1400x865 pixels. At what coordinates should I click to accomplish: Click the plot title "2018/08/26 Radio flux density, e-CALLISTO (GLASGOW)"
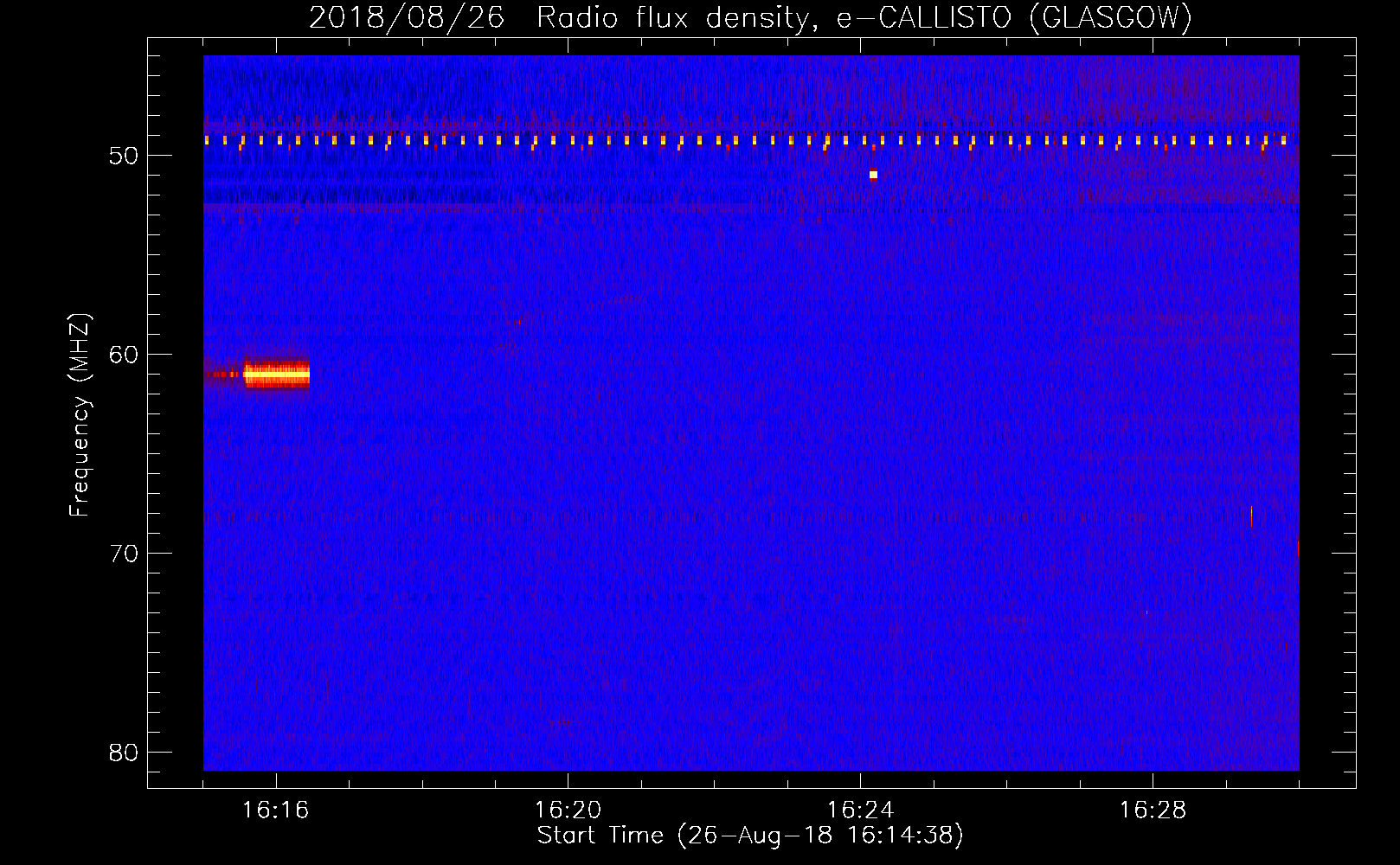(x=750, y=18)
